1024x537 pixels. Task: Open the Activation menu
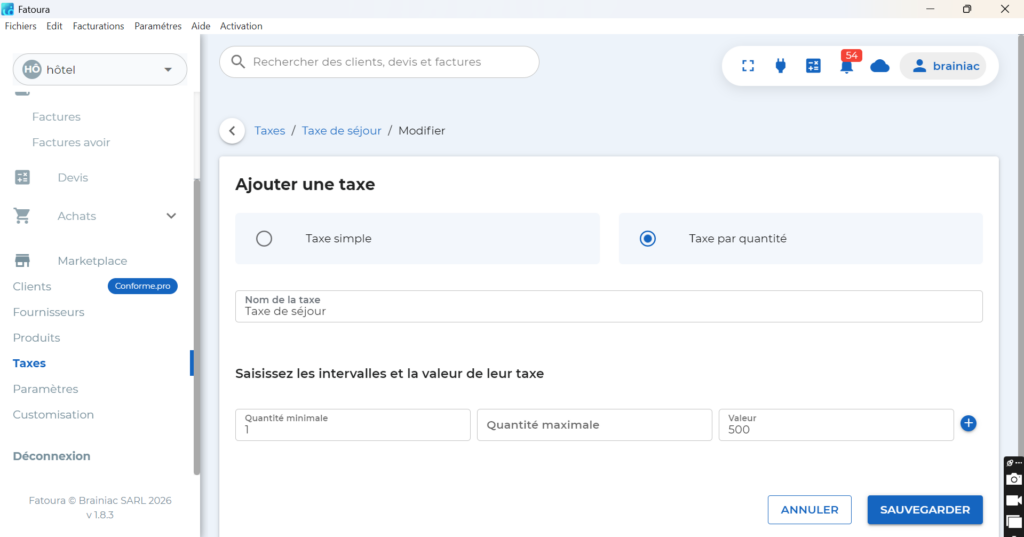(241, 26)
